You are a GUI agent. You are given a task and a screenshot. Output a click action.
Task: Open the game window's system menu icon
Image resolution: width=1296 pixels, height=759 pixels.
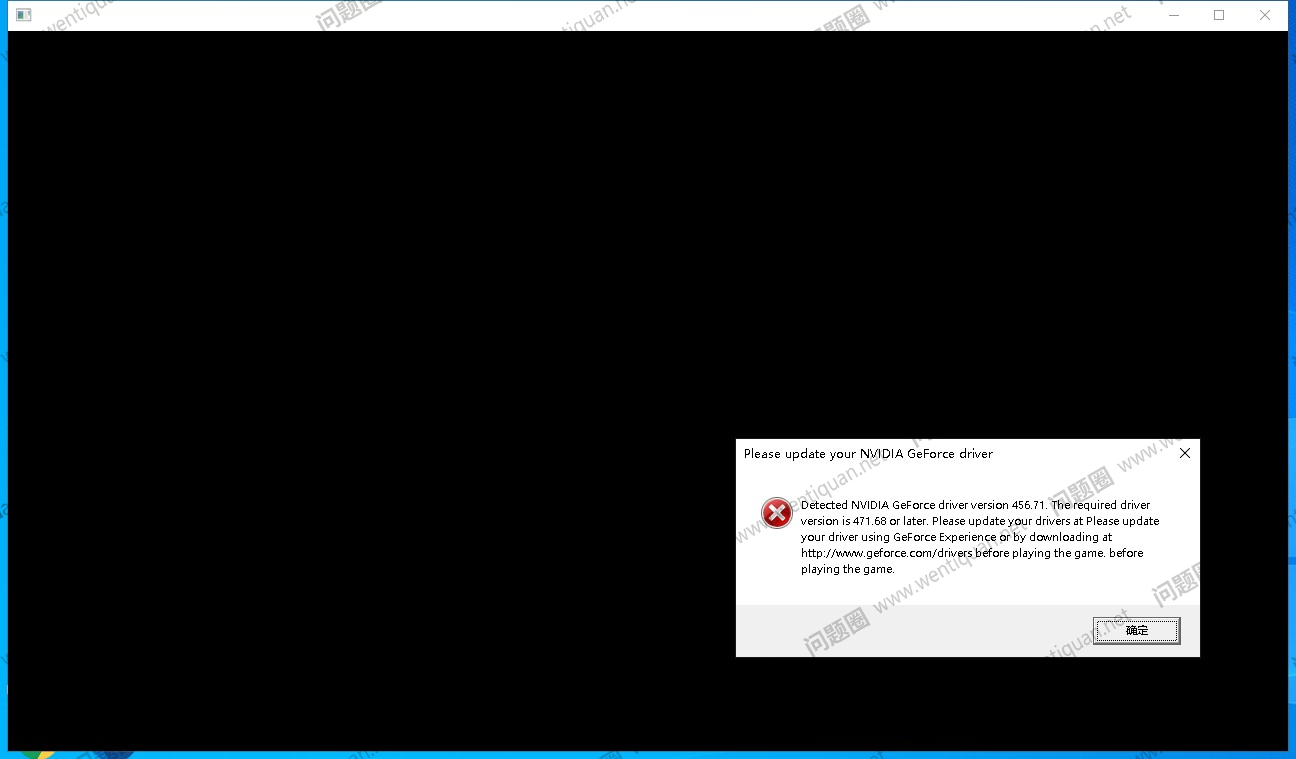pos(24,15)
